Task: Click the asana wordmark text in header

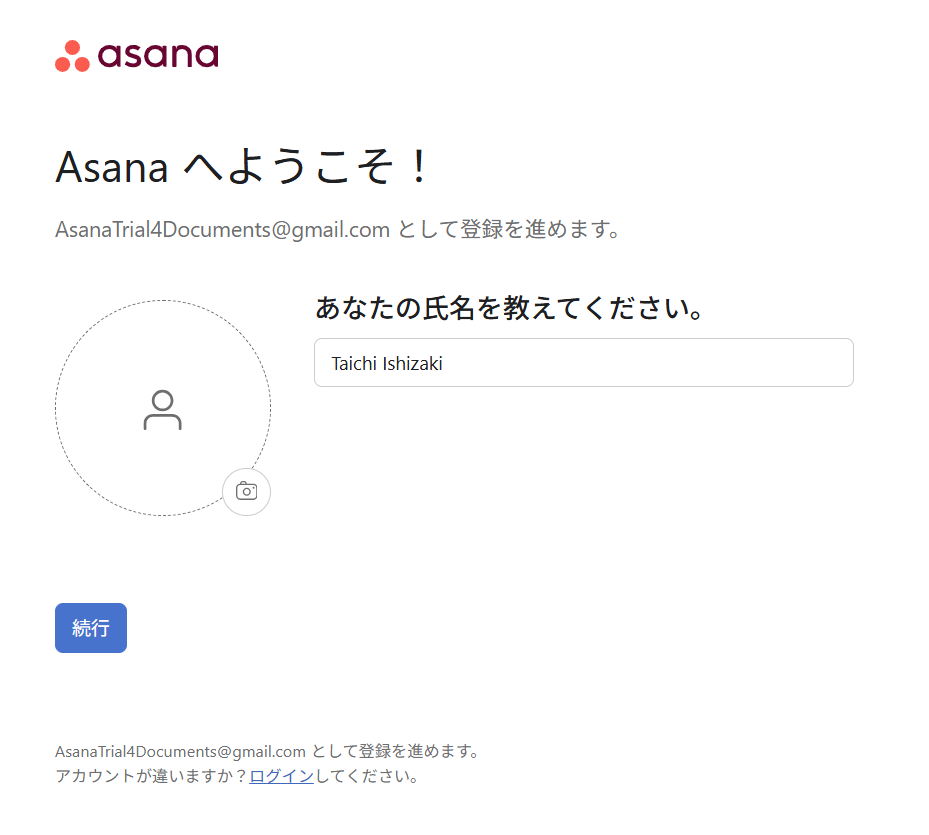Action: 158,54
